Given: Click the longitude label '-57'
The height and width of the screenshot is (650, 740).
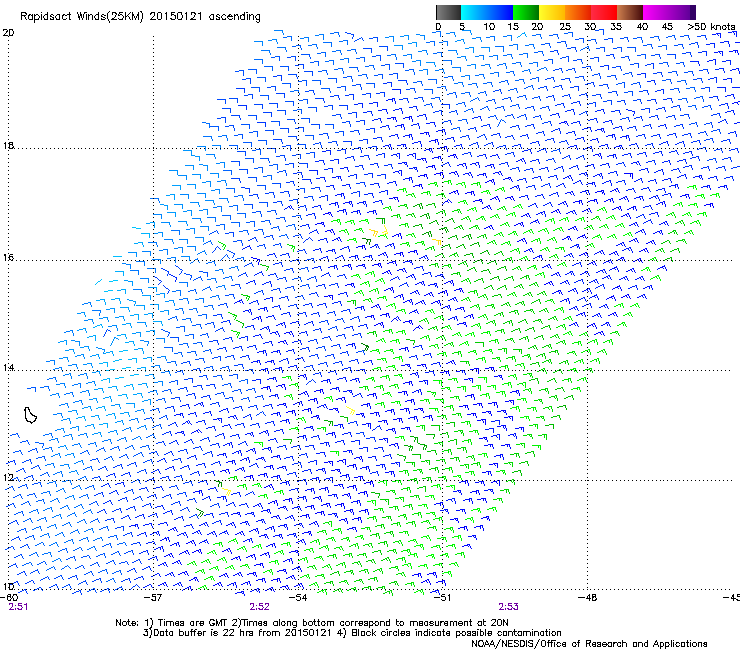Looking at the screenshot, I should click(153, 598).
